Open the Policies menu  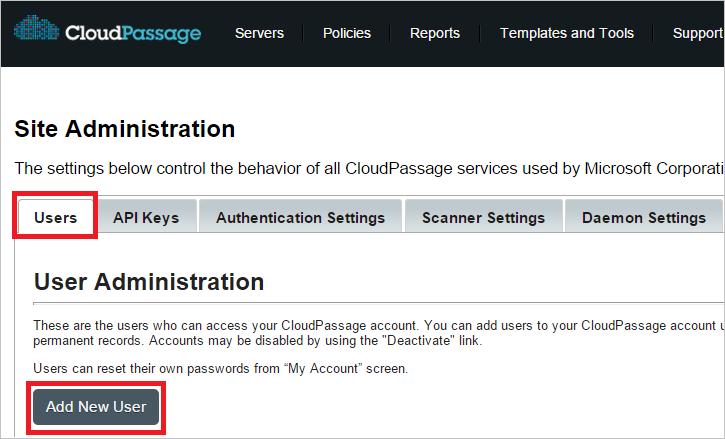[347, 33]
